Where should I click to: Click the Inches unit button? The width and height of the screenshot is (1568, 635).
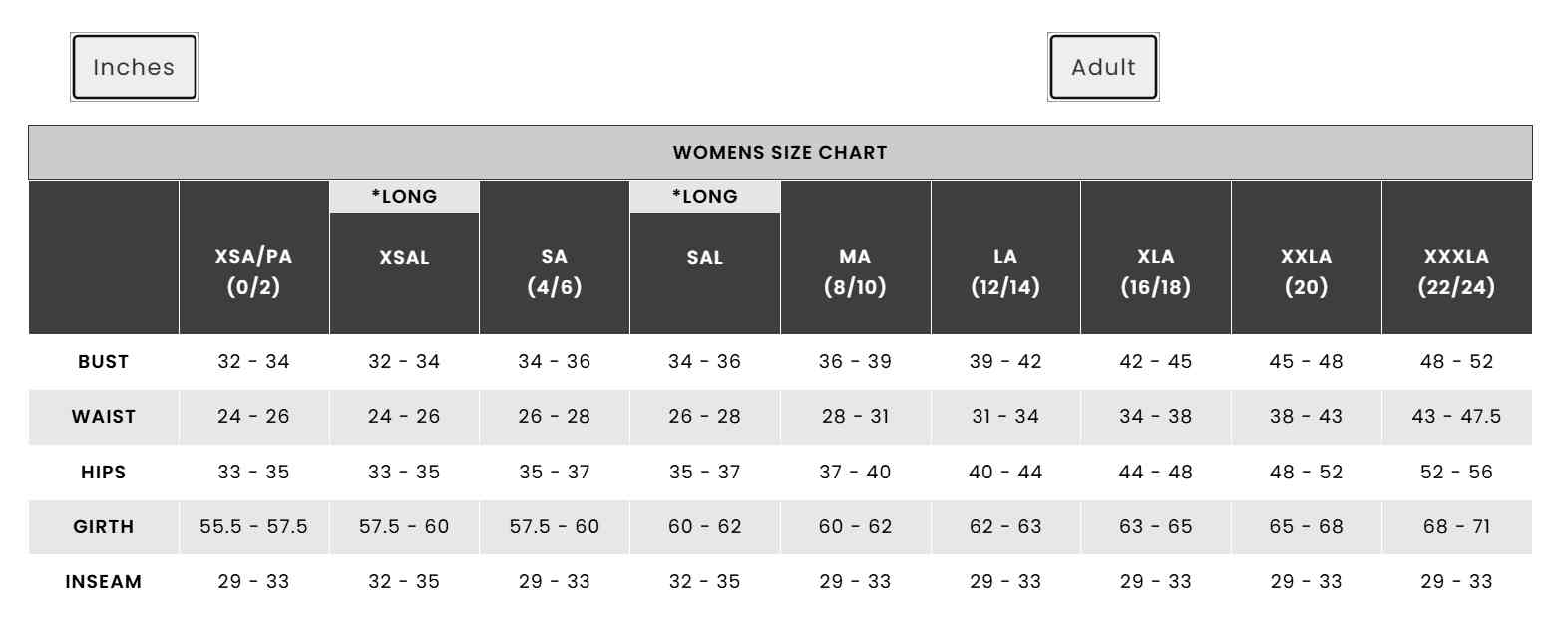pyautogui.click(x=134, y=67)
